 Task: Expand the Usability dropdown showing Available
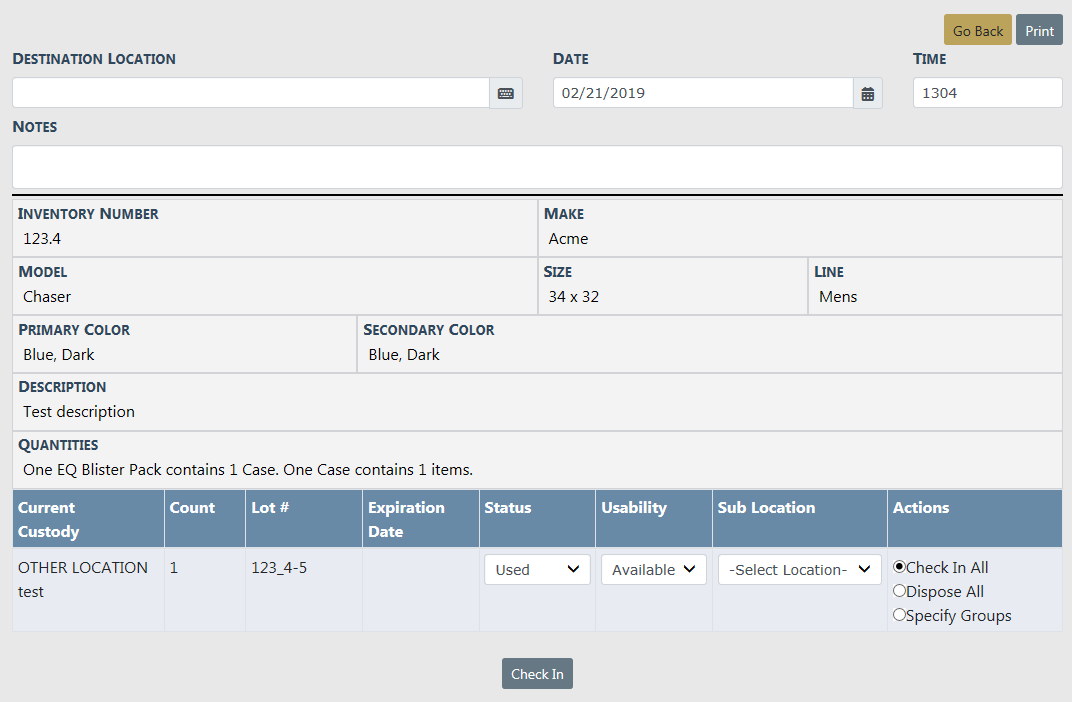653,569
